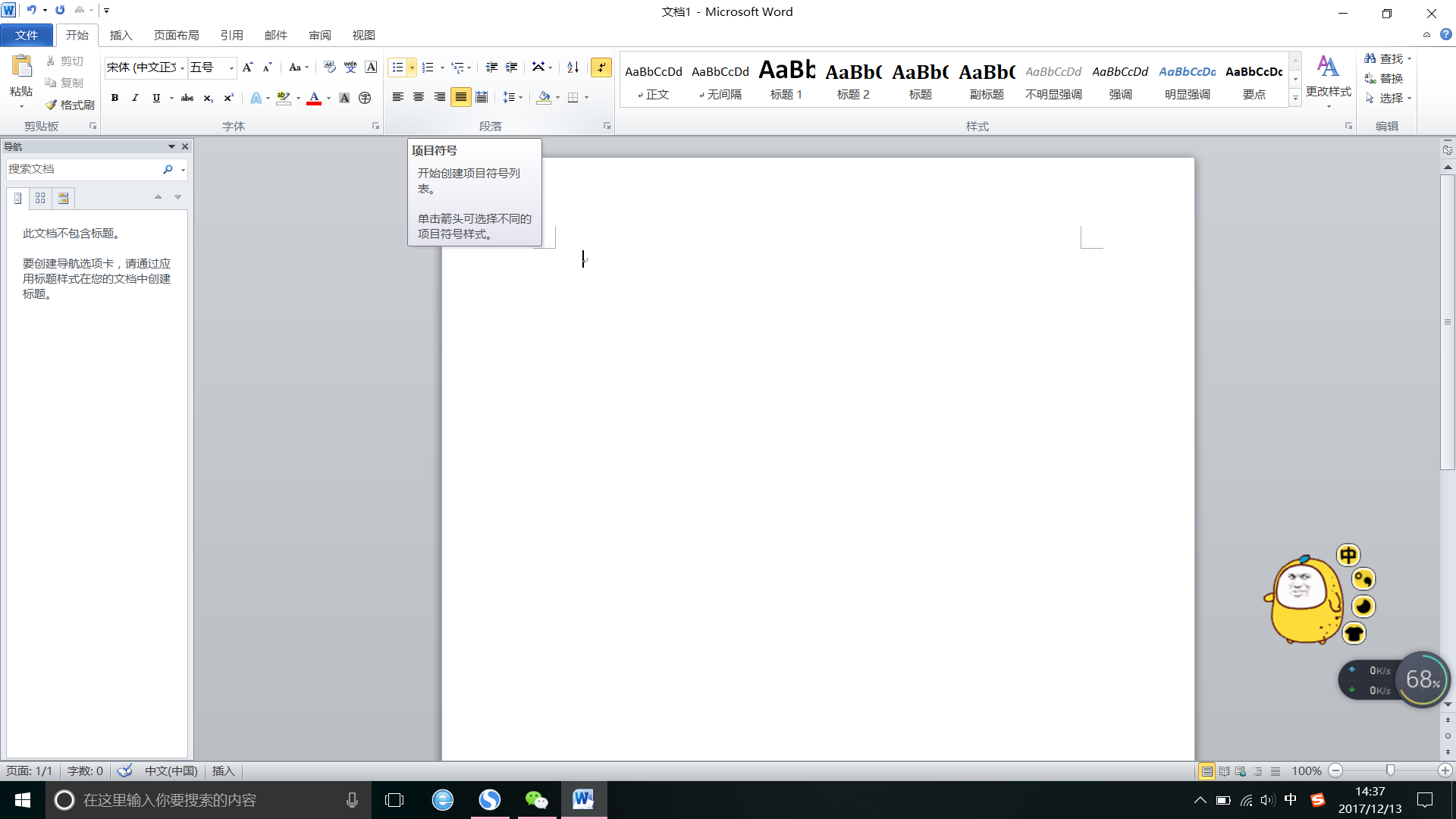Viewport: 1456px width, 819px height.
Task: Click the increase indent icon
Action: (512, 67)
